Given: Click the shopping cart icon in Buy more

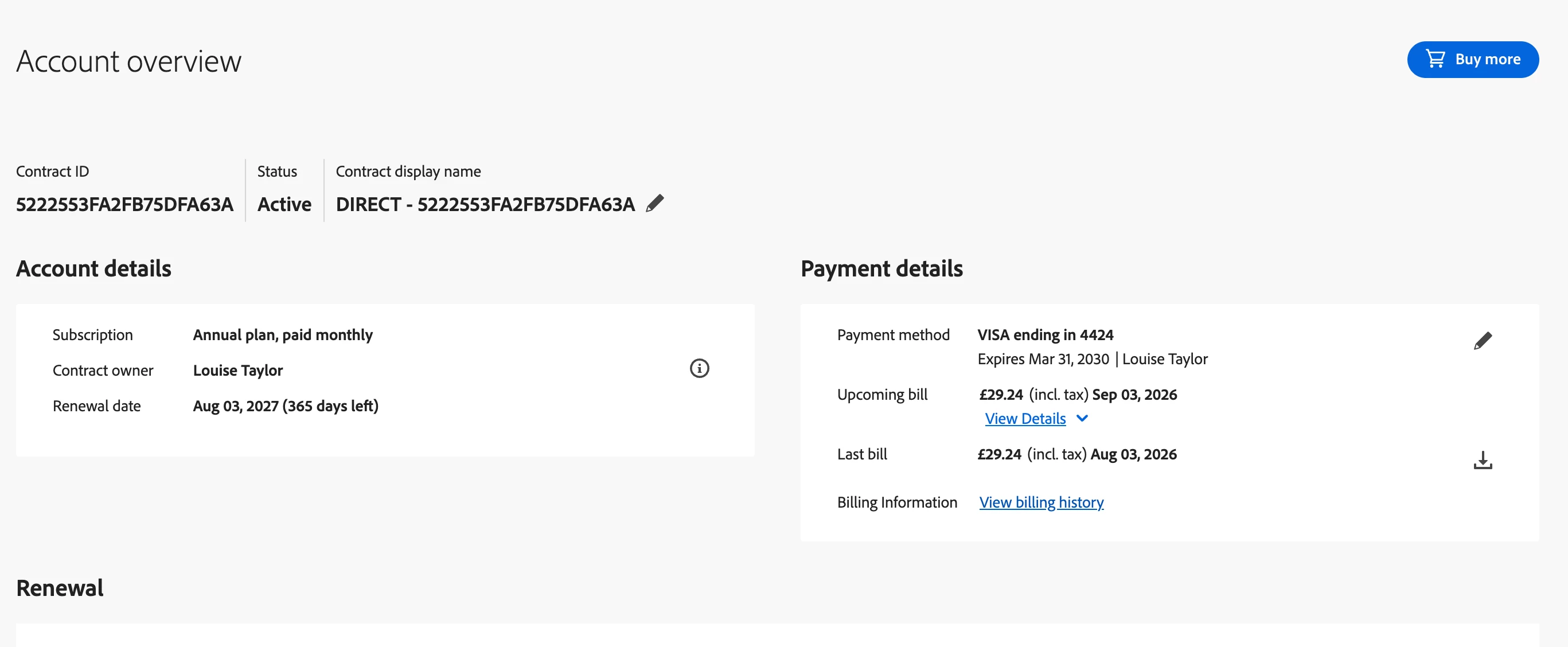Looking at the screenshot, I should (x=1436, y=59).
